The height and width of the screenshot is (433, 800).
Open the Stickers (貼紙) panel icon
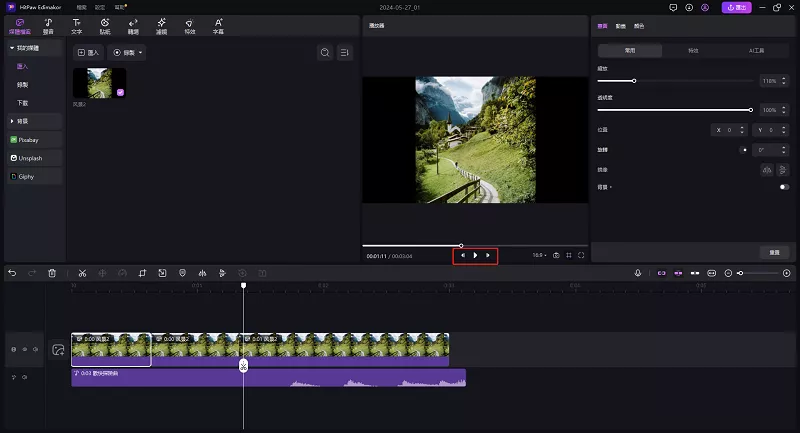[105, 26]
